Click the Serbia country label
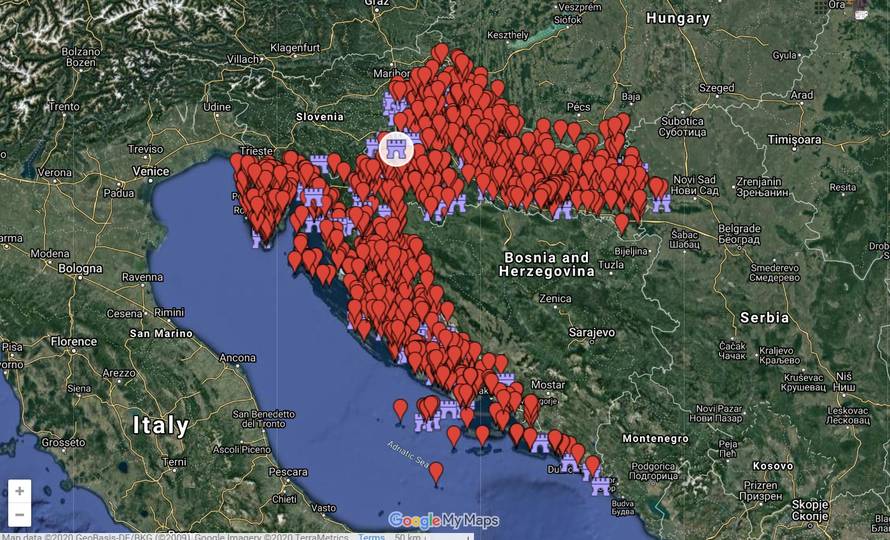 pos(764,317)
